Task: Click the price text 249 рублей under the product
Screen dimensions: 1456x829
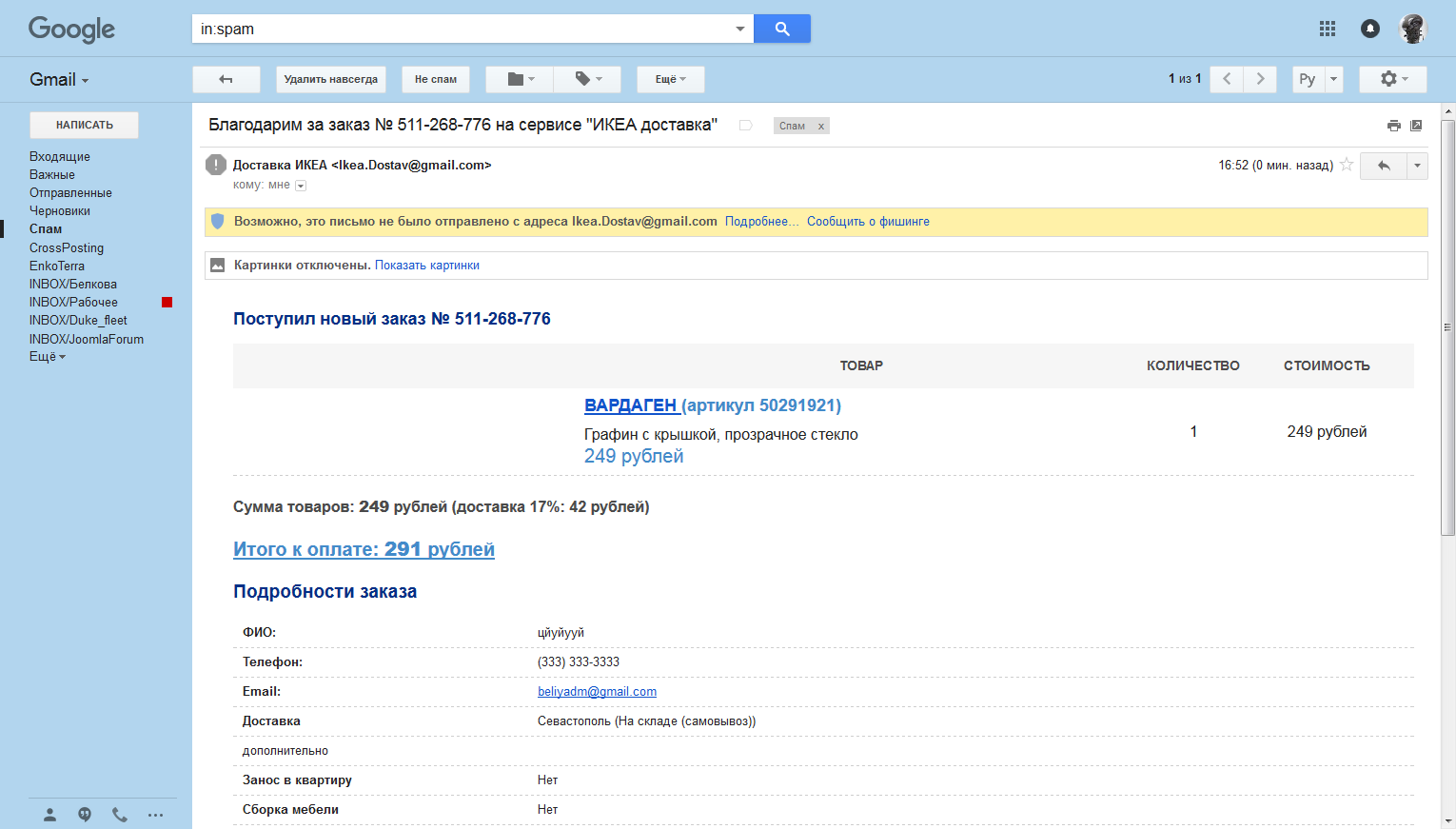Action: [x=634, y=456]
